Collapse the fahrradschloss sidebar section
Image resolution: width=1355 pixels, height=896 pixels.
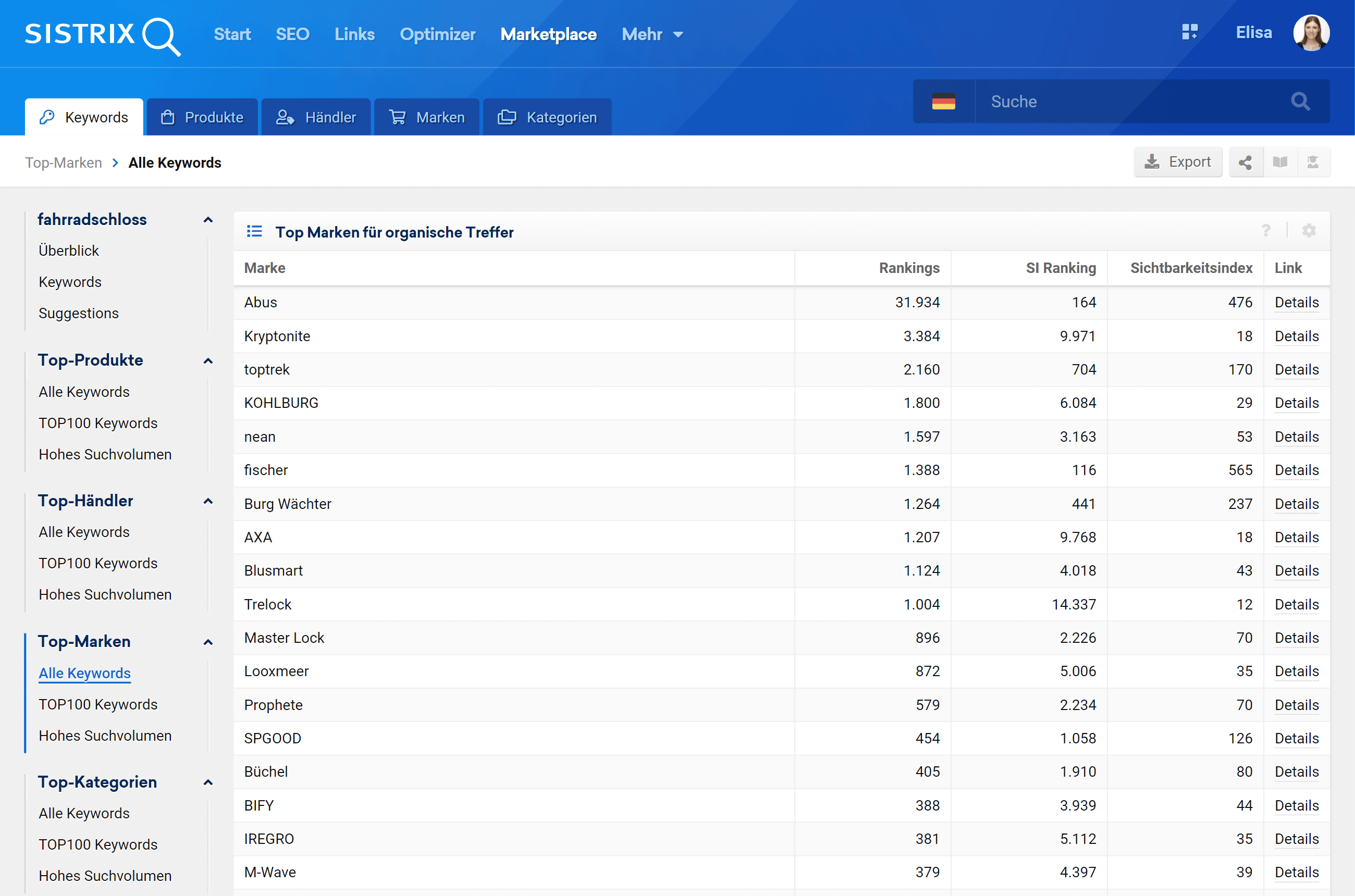pyautogui.click(x=208, y=220)
